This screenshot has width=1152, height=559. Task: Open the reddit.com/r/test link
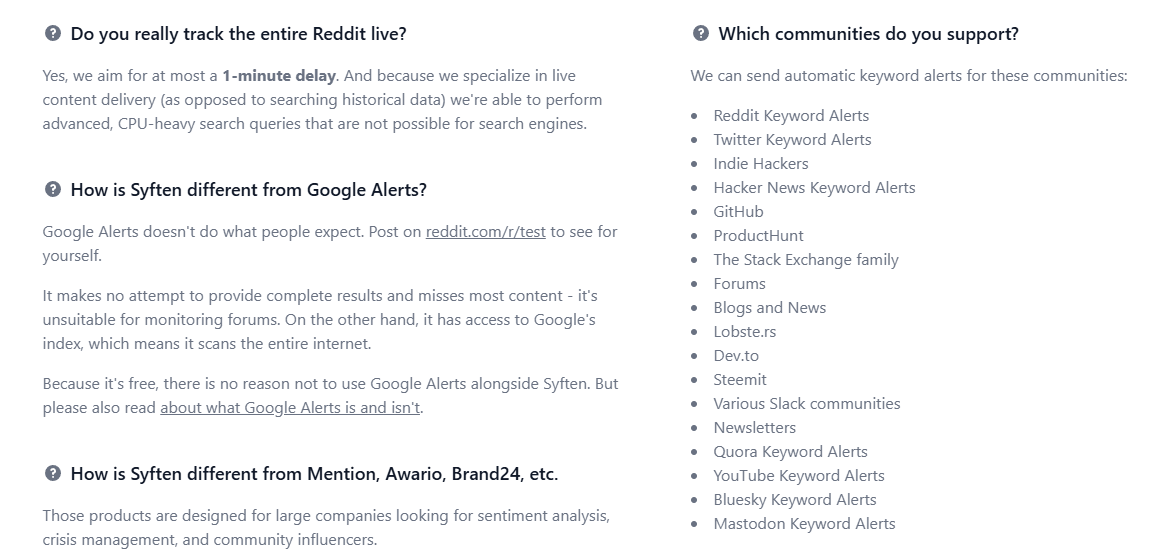click(486, 232)
